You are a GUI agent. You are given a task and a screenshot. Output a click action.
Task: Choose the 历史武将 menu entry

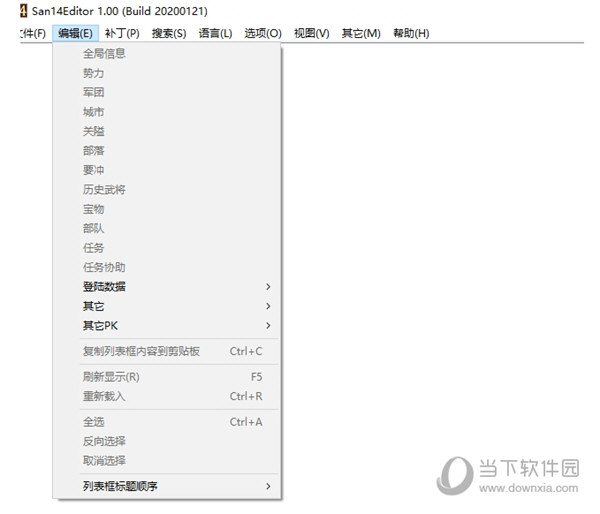104,190
